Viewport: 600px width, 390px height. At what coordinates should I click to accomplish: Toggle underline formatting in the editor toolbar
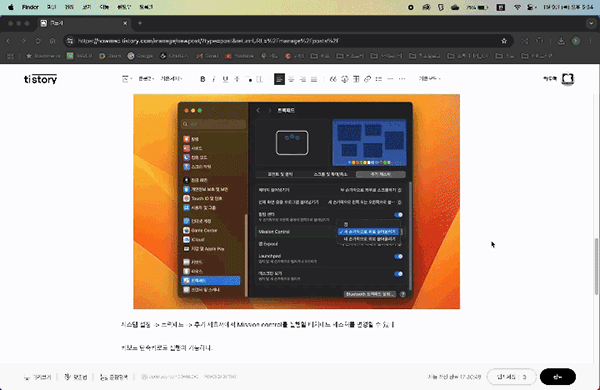tap(225, 79)
